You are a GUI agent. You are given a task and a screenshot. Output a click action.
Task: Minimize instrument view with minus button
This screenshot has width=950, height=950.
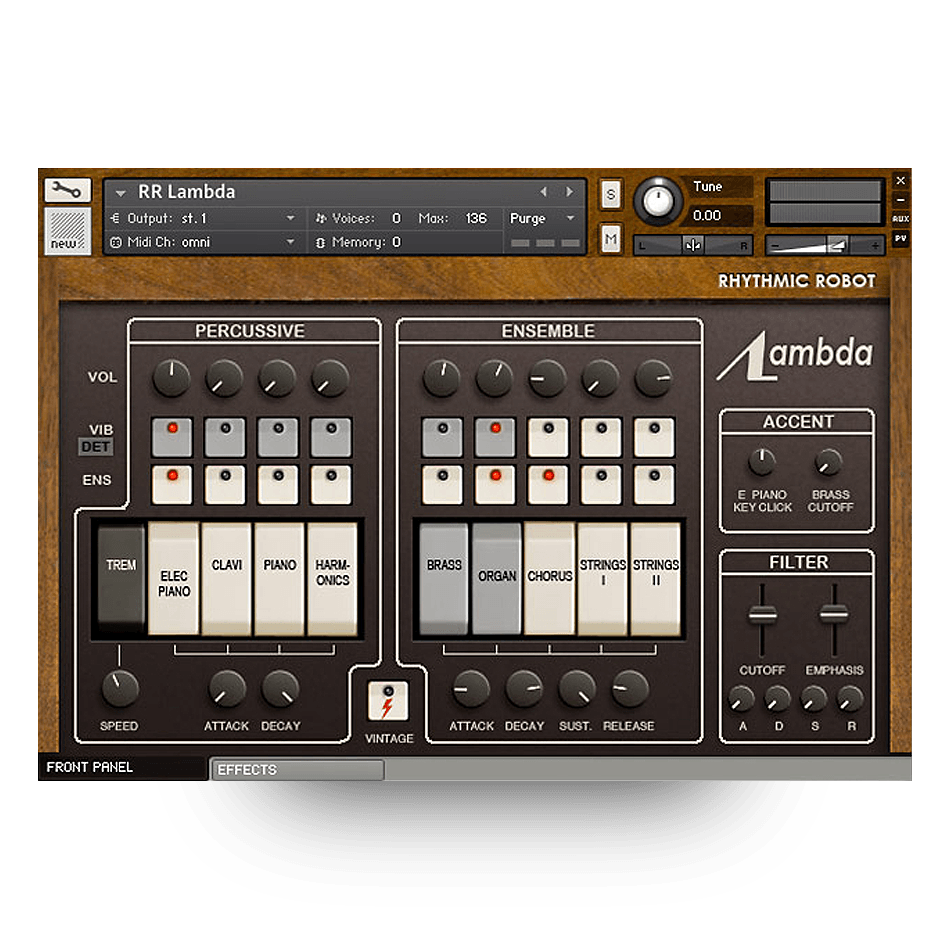pyautogui.click(x=900, y=199)
